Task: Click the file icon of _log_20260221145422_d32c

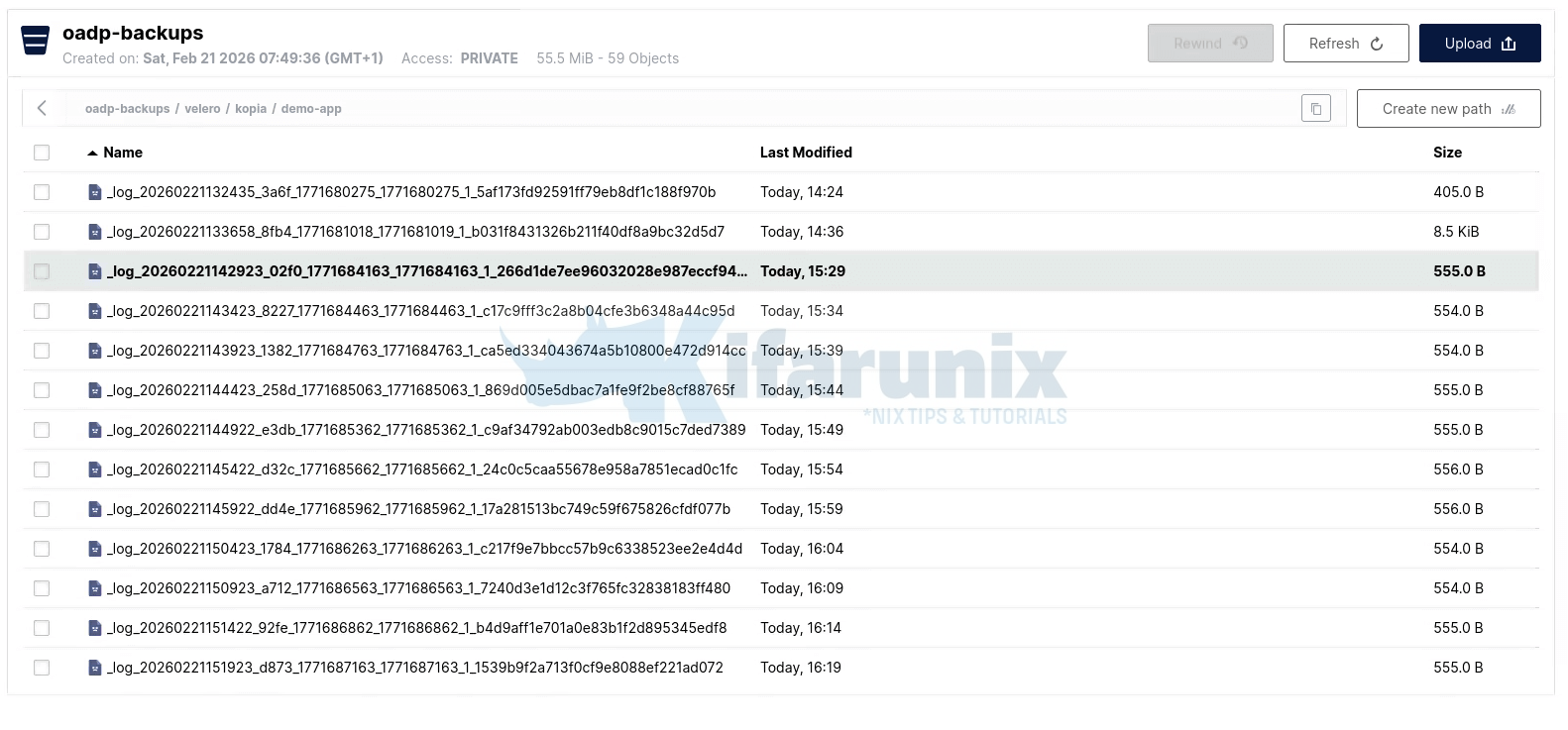Action: [x=95, y=469]
